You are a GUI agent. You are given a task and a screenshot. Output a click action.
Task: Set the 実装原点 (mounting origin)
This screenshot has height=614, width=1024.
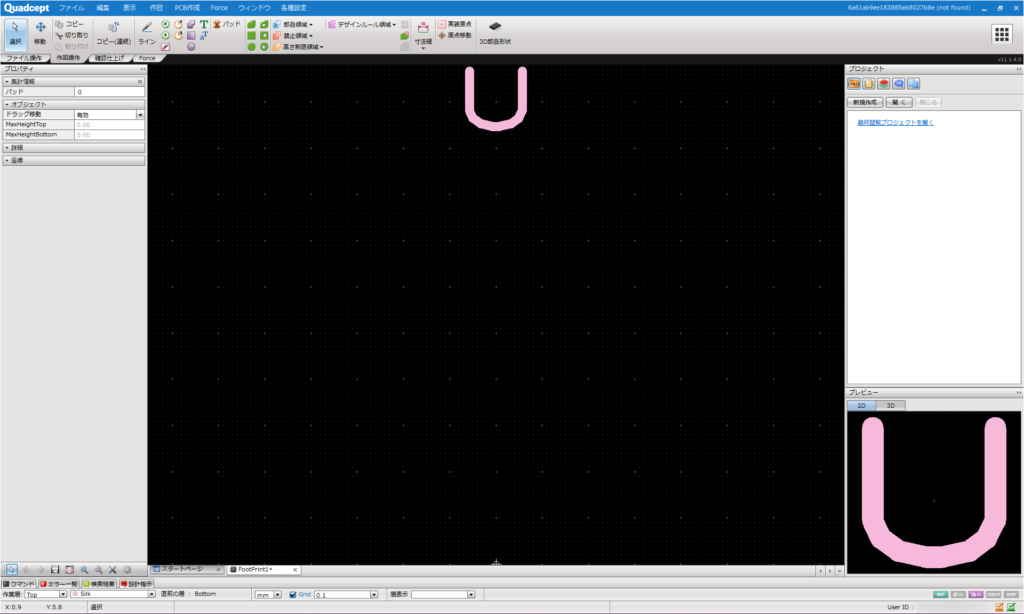click(455, 24)
